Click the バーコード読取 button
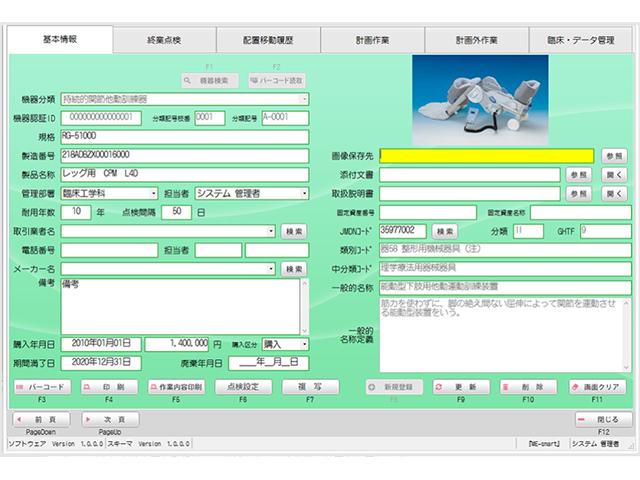640x480 pixels. (x=277, y=80)
